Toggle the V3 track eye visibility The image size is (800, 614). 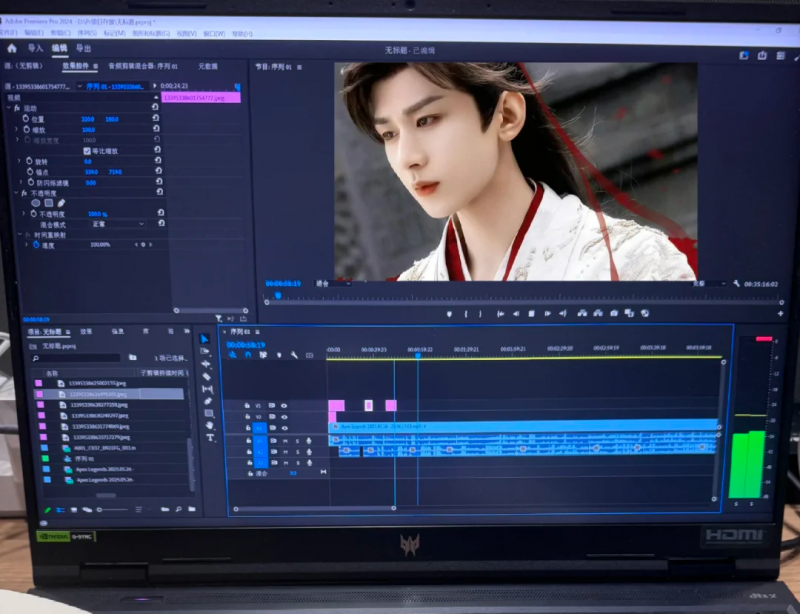pos(284,406)
